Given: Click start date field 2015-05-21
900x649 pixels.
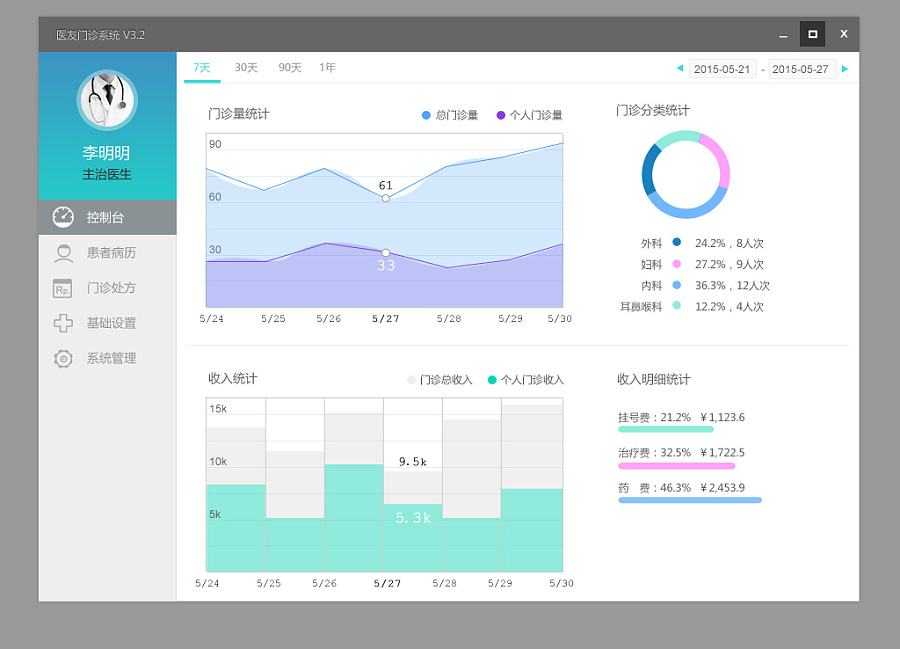Looking at the screenshot, I should [x=722, y=69].
